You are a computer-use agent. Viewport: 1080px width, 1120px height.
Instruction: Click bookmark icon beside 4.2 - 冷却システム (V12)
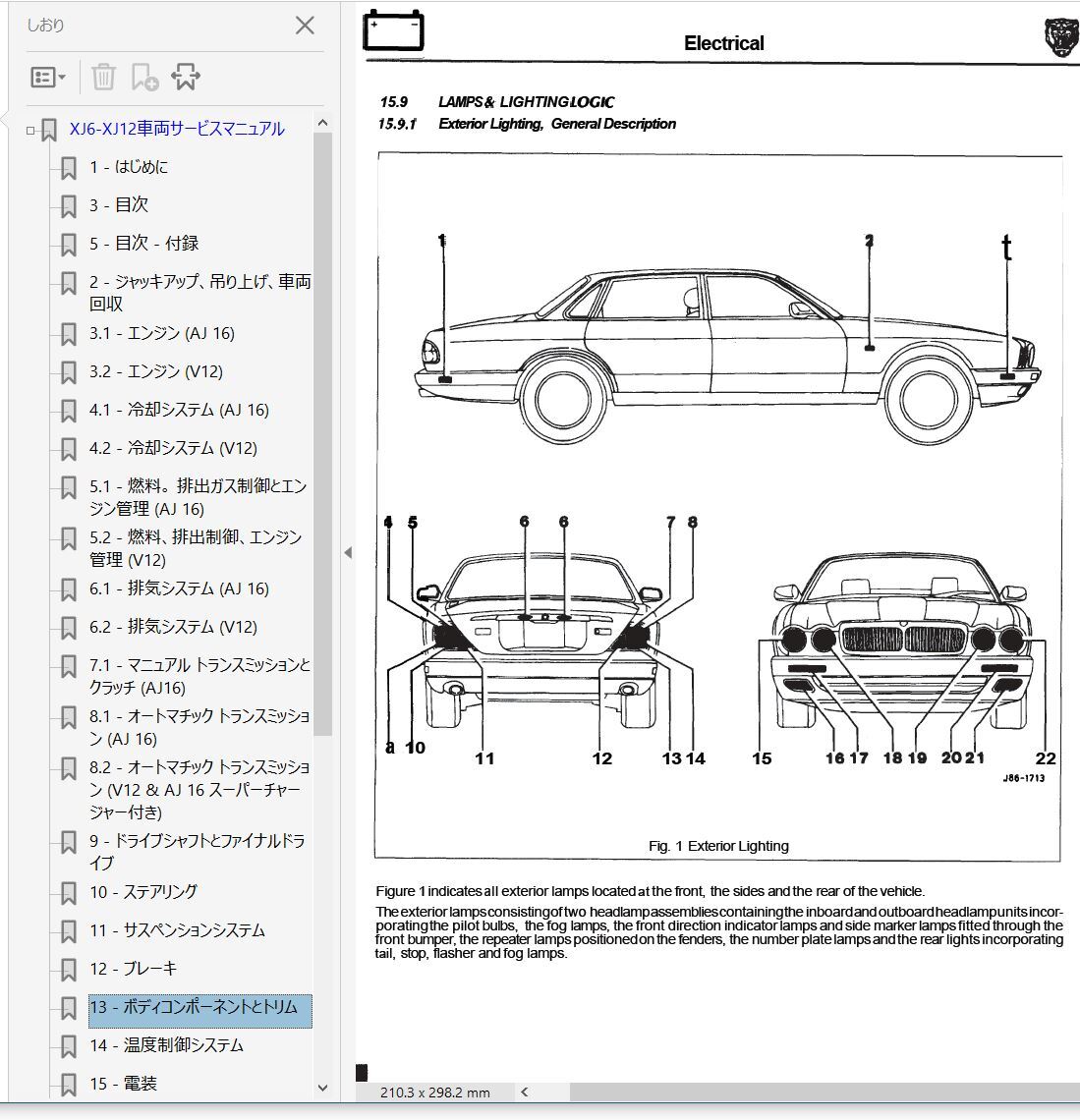[x=68, y=449]
